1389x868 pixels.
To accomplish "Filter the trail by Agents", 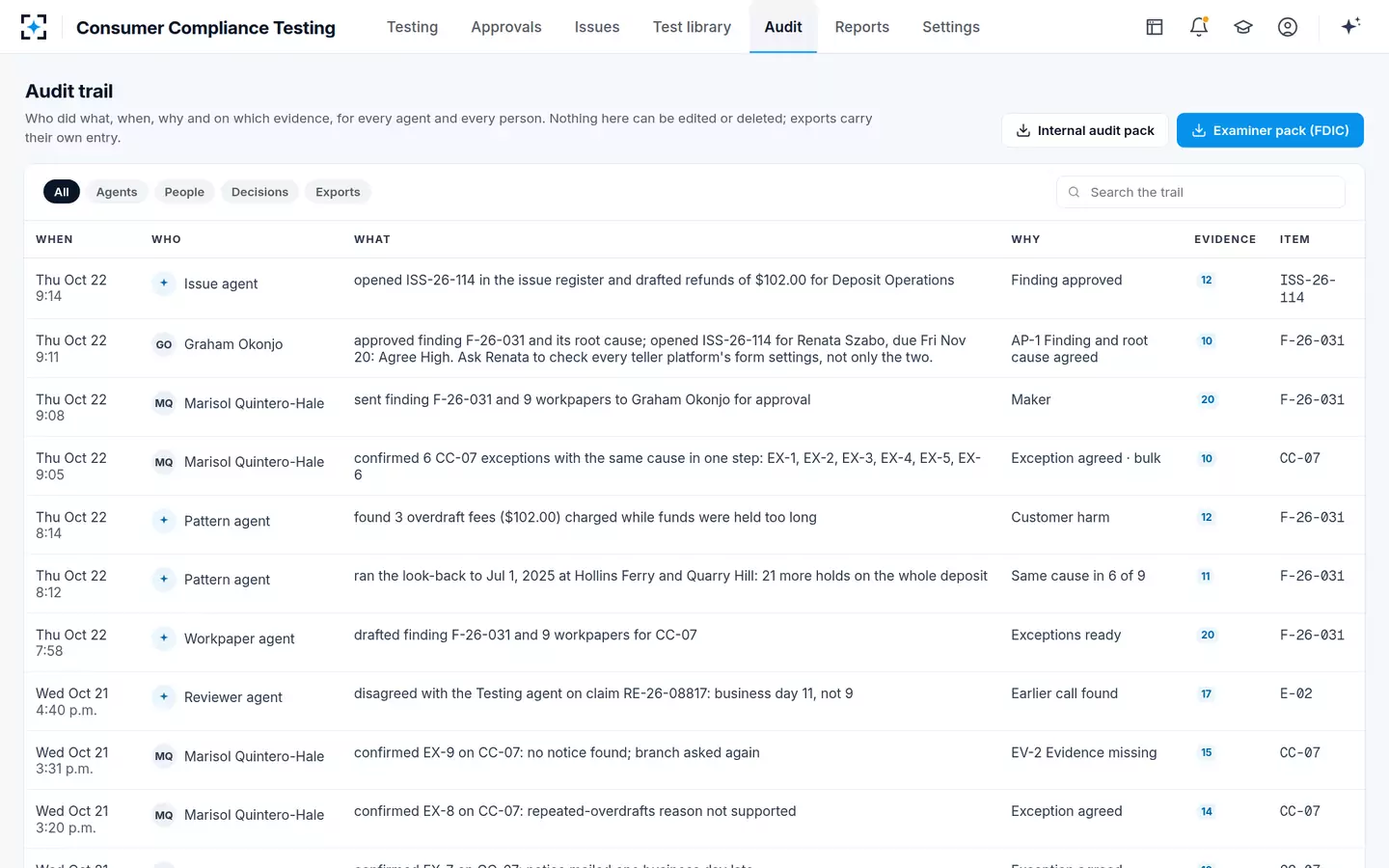I will click(117, 192).
